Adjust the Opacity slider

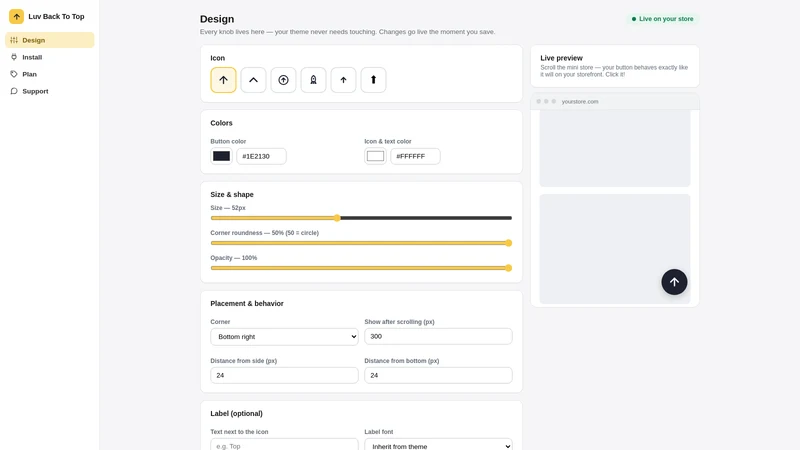(x=361, y=268)
